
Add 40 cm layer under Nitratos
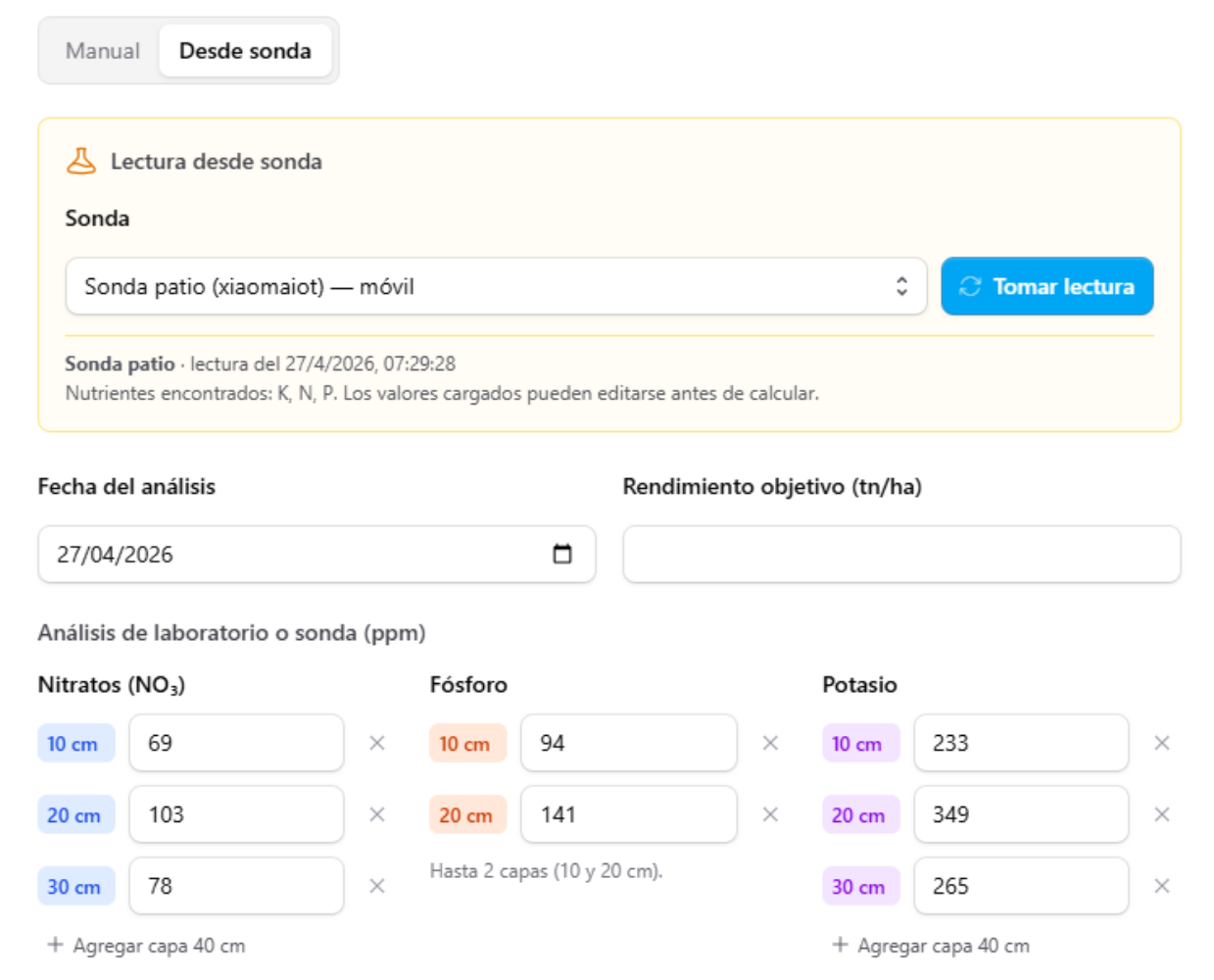pyautogui.click(x=147, y=946)
